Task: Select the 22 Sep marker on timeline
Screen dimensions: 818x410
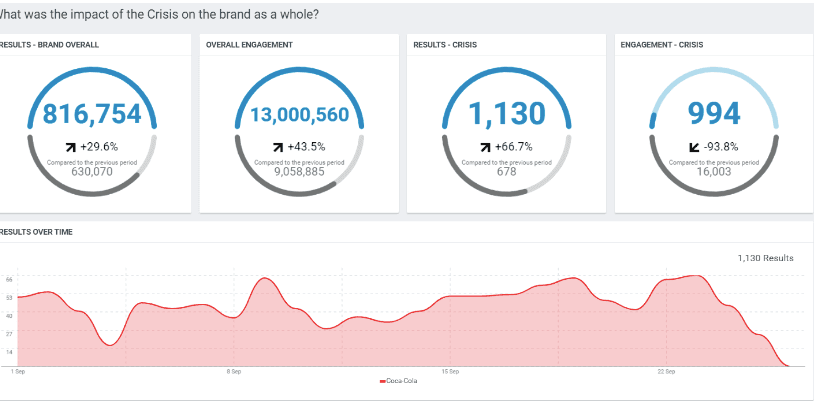Action: 666,371
